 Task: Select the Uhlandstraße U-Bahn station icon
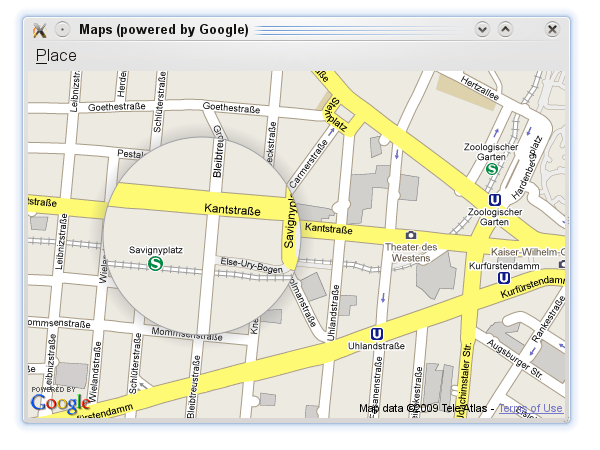[377, 334]
